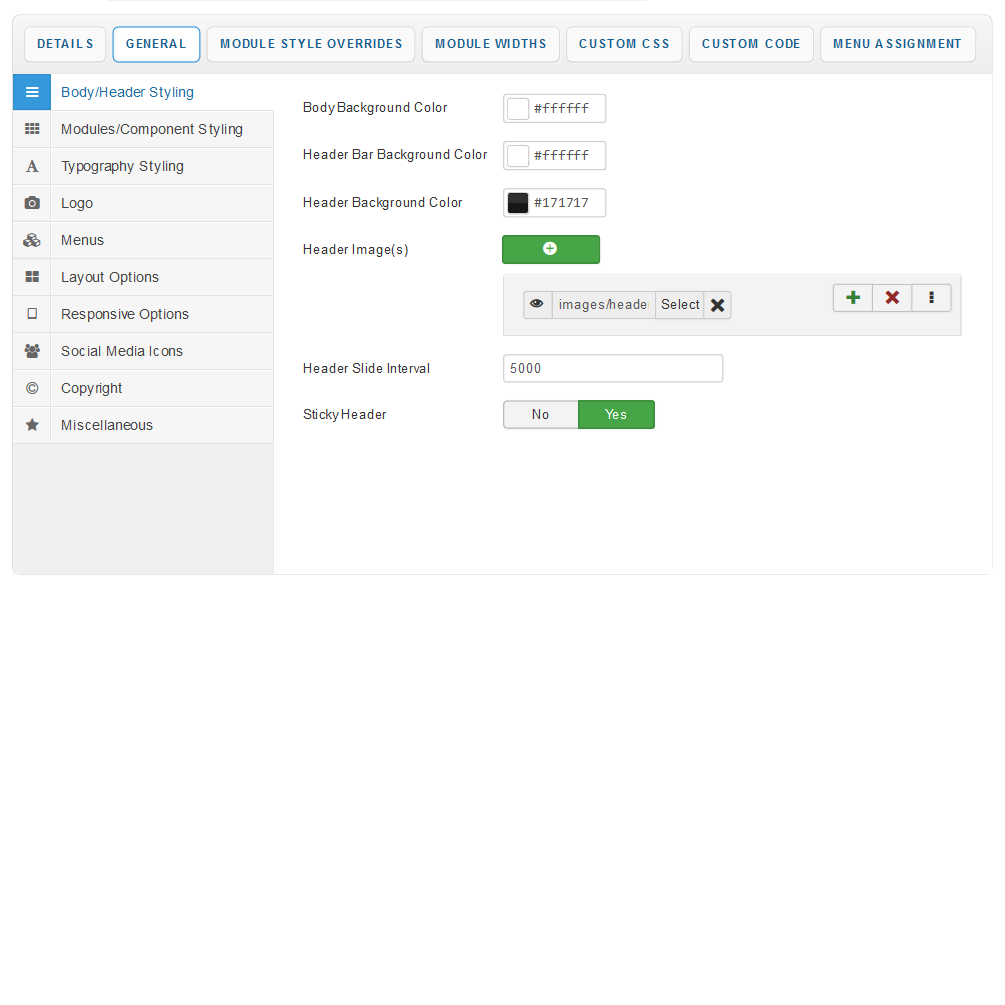This screenshot has height=1005, width=1005.
Task: Click the red X remove row icon
Action: (x=892, y=298)
